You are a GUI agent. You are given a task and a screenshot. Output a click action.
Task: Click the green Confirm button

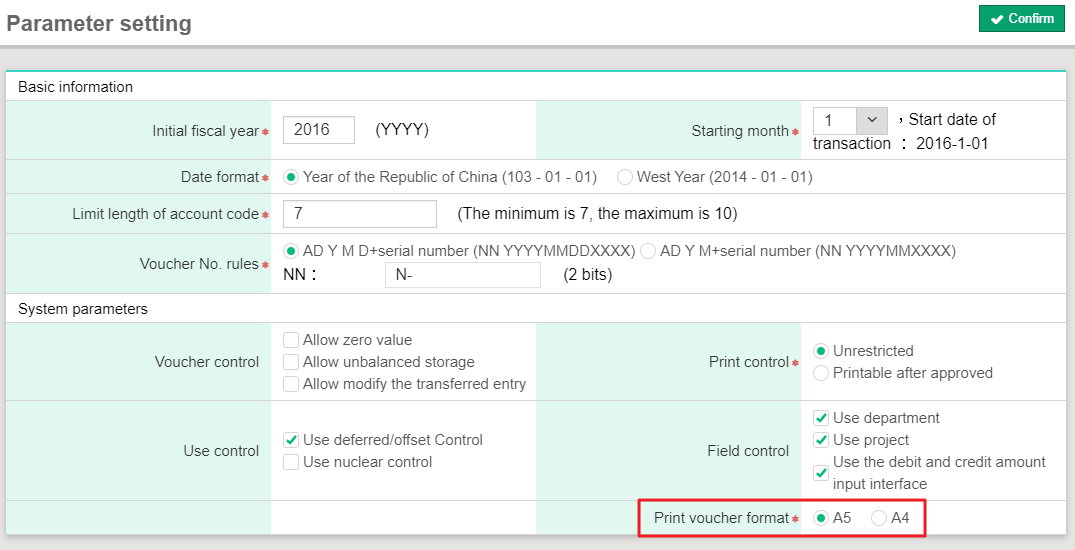1021,19
